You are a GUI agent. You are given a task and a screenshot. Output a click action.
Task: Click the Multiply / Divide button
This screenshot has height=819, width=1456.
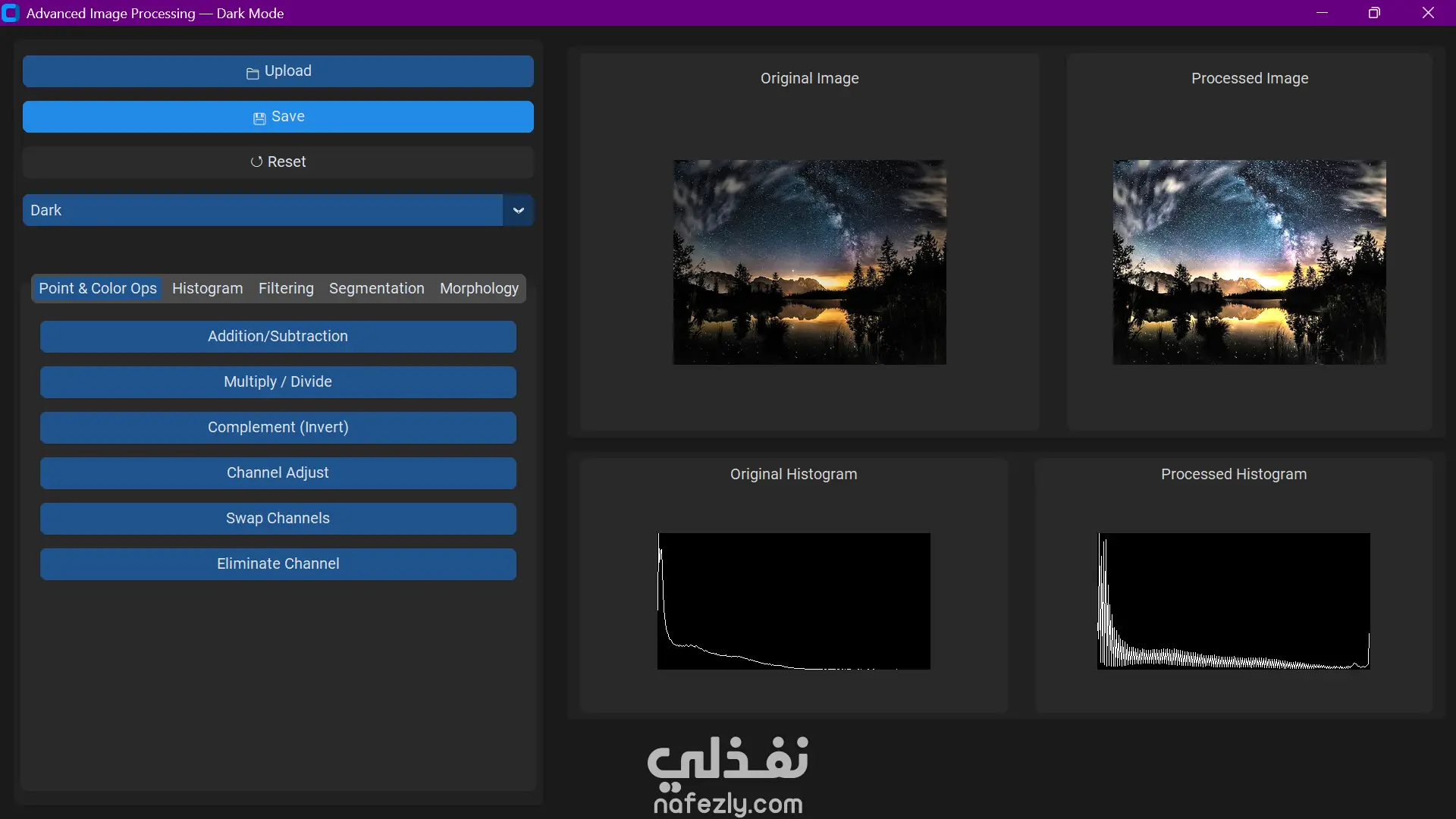[278, 382]
